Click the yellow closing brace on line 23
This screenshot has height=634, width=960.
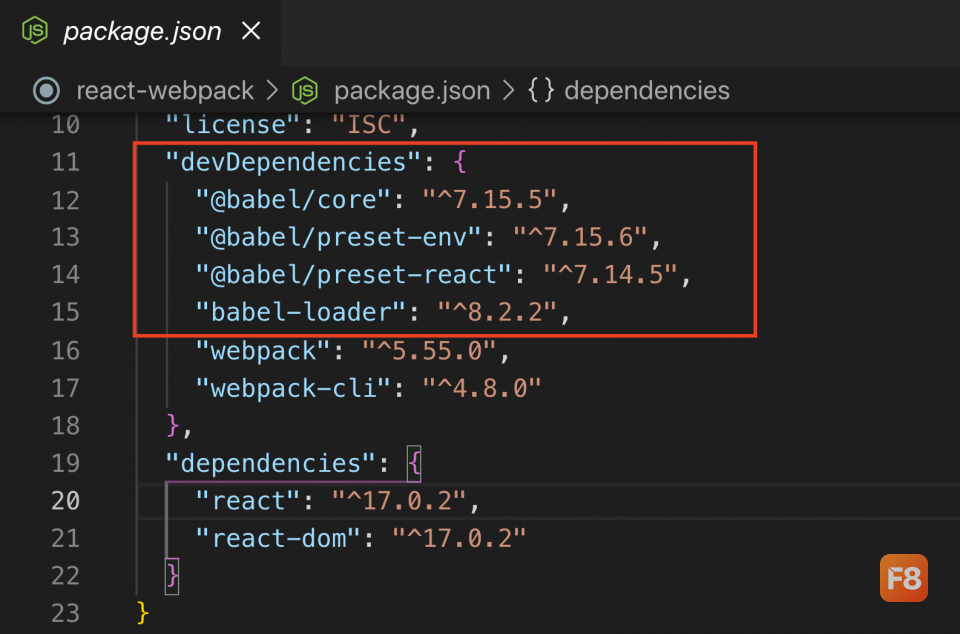[x=143, y=613]
